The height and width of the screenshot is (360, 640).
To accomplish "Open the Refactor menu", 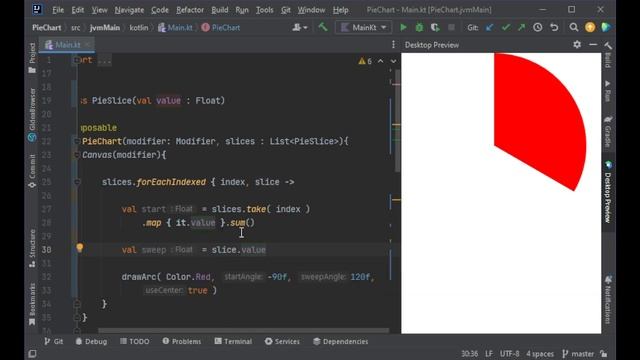I will [x=190, y=10].
